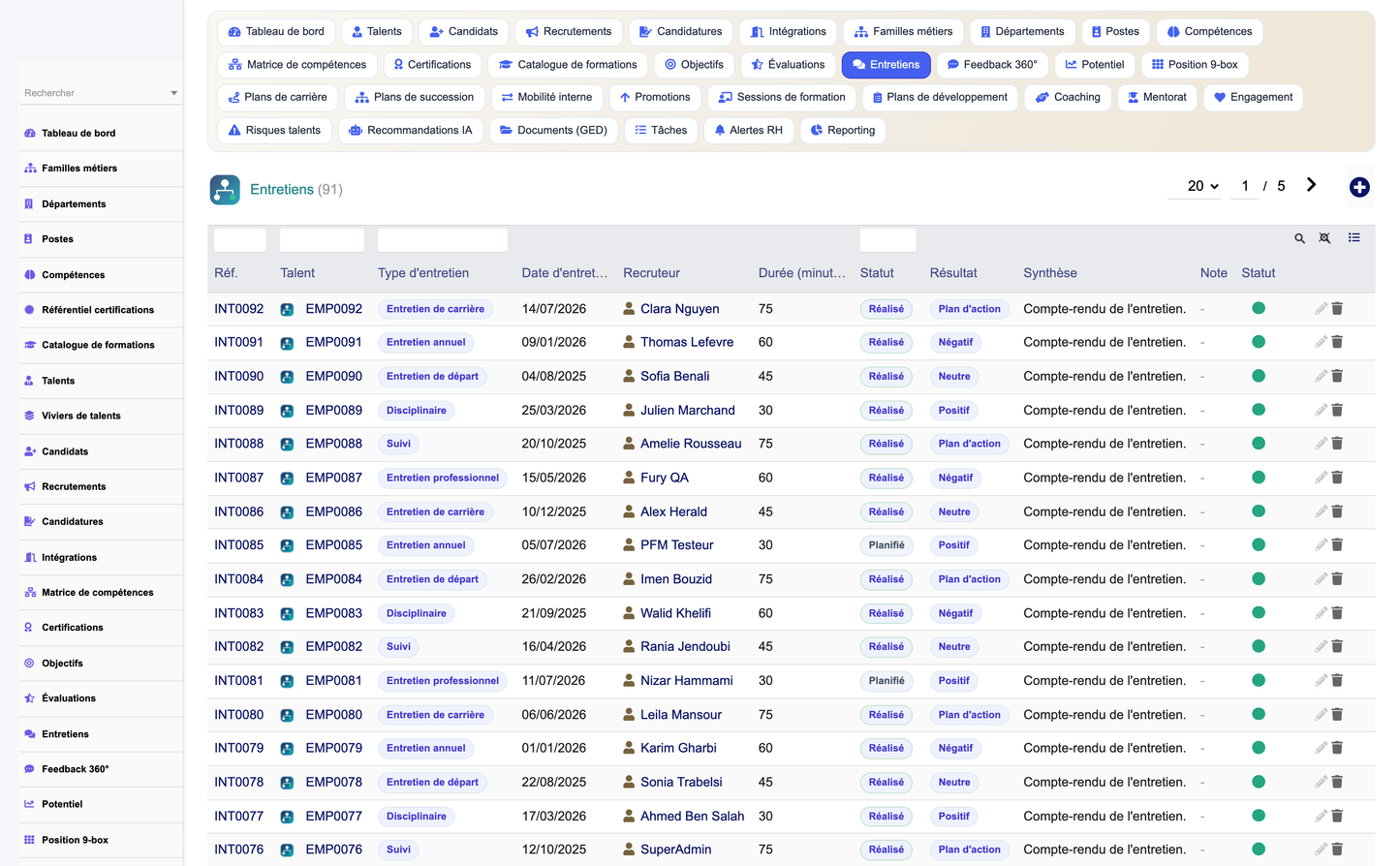Click the trash icon for INT0083
Screen dimensions: 1400x866
(x=1337, y=612)
